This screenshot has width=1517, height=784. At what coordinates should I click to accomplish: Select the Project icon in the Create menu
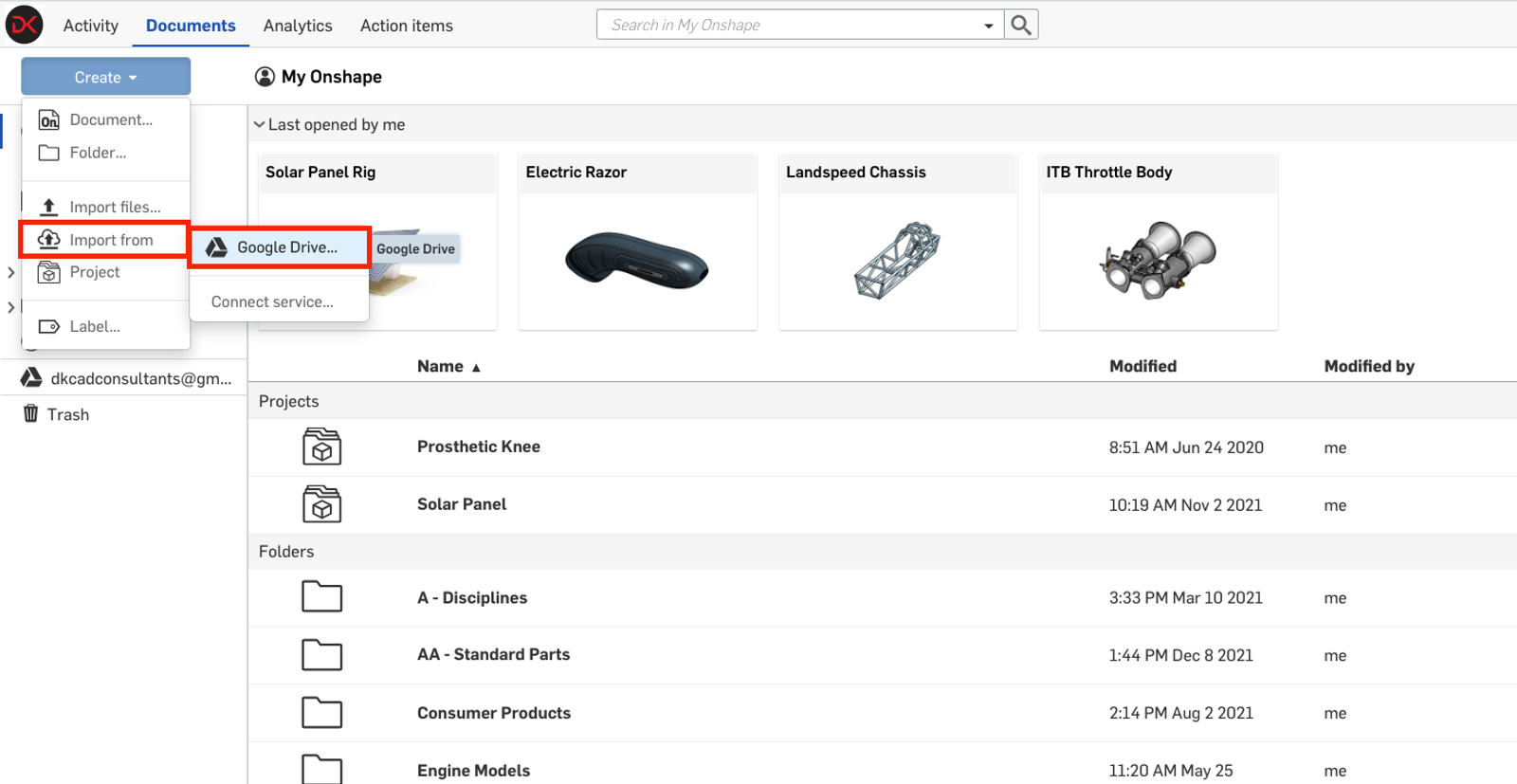click(x=48, y=272)
